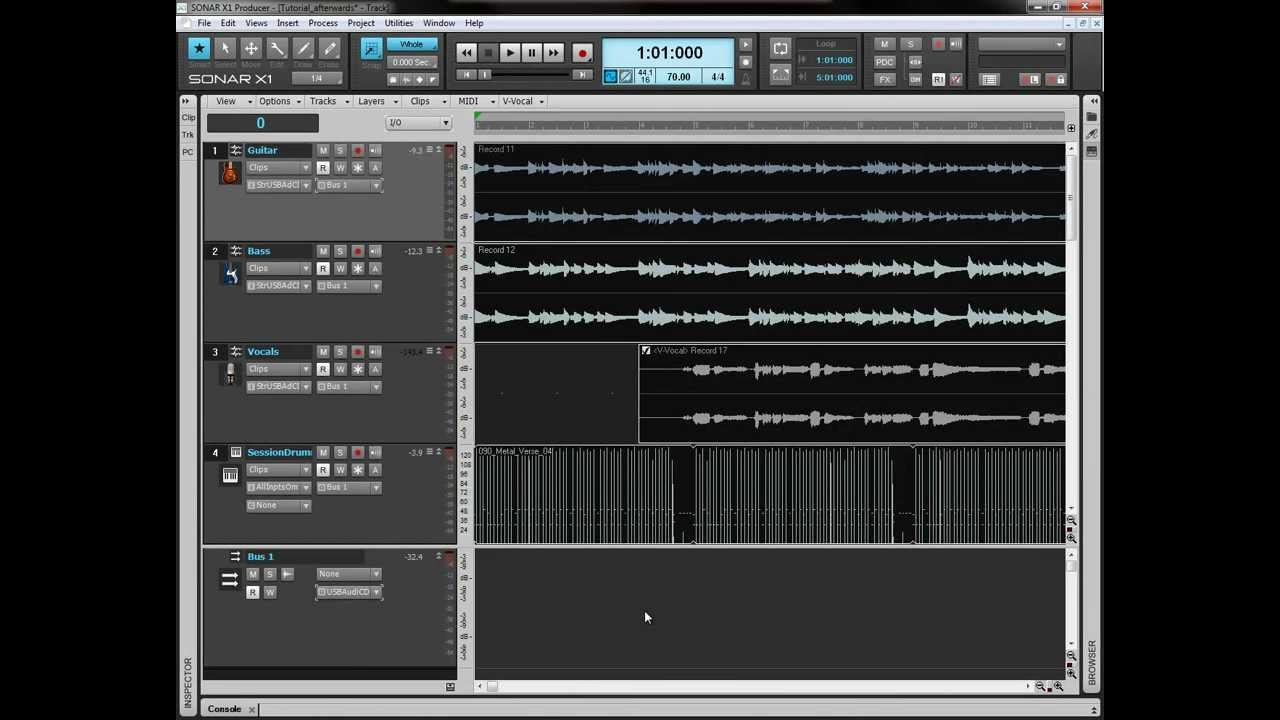Open track view Tracks dropdown

point(327,101)
